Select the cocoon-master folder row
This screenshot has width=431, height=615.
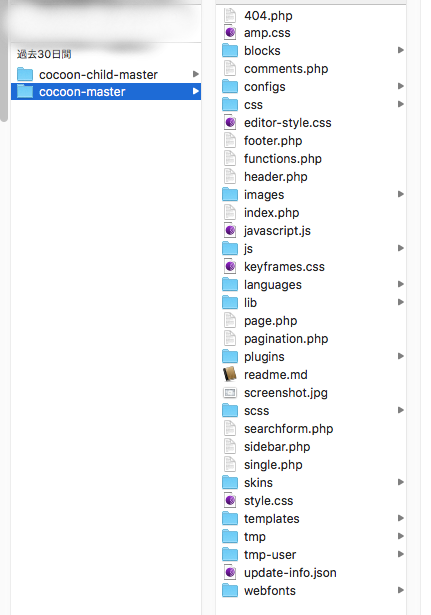tap(106, 91)
